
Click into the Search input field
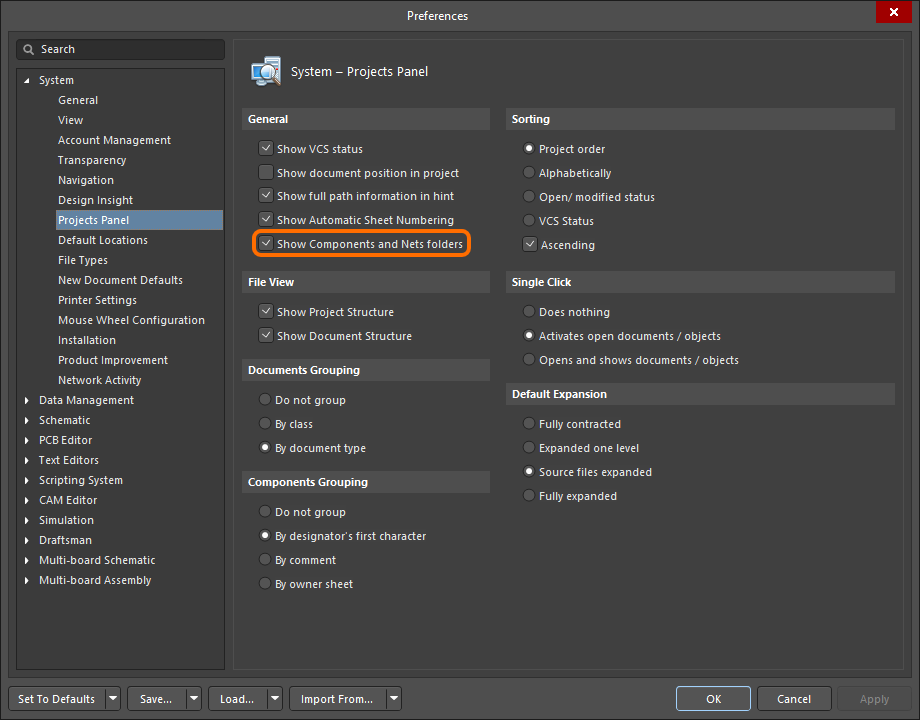128,49
